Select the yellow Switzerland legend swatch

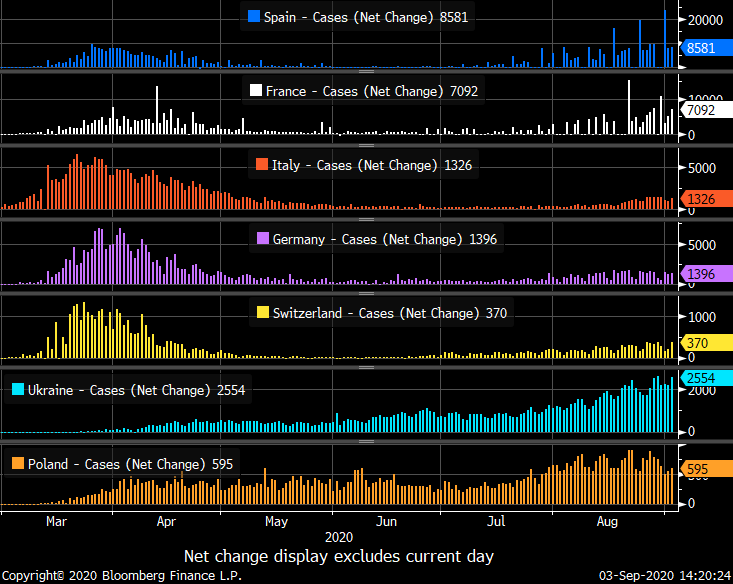click(264, 313)
